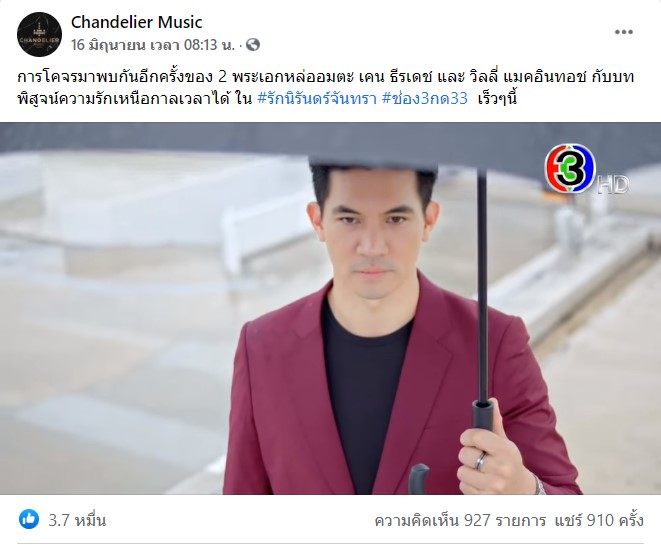
Task: Open the Chandelier Music page name
Action: pyautogui.click(x=137, y=22)
